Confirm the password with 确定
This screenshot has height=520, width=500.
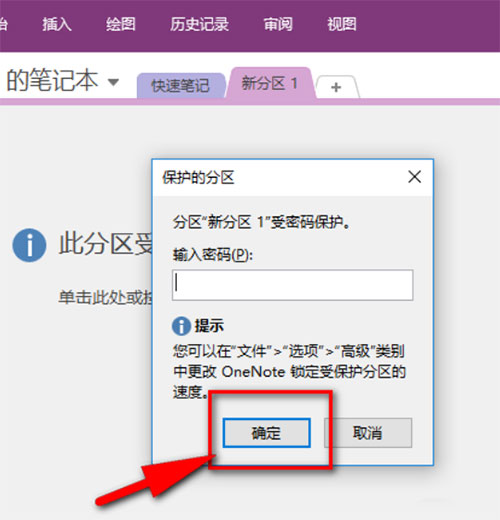(267, 433)
